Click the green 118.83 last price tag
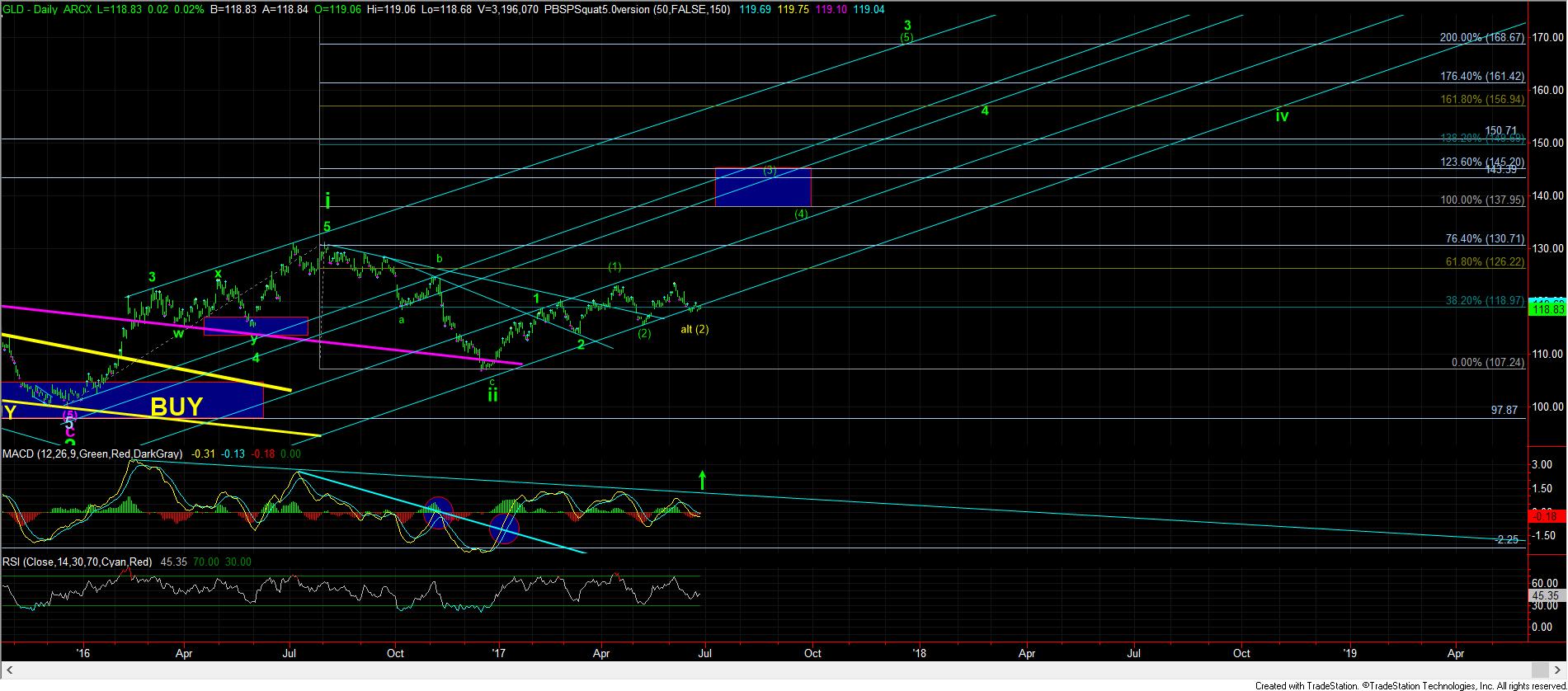The image size is (1568, 691). tap(1547, 309)
